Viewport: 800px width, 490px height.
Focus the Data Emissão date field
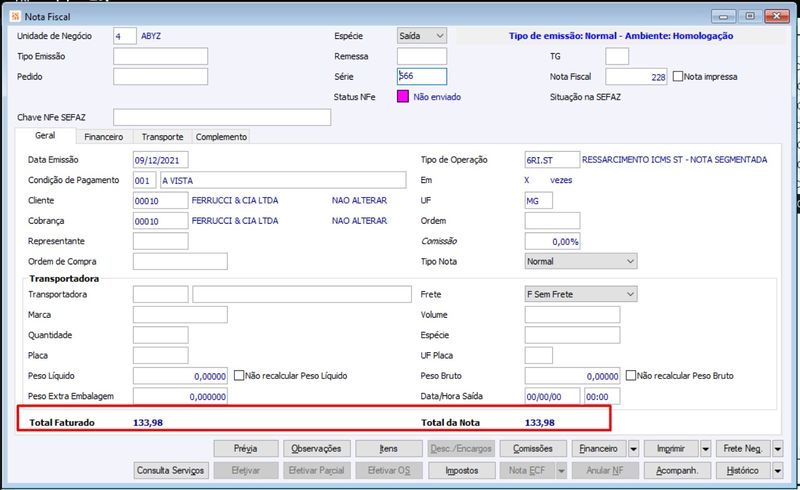[160, 160]
